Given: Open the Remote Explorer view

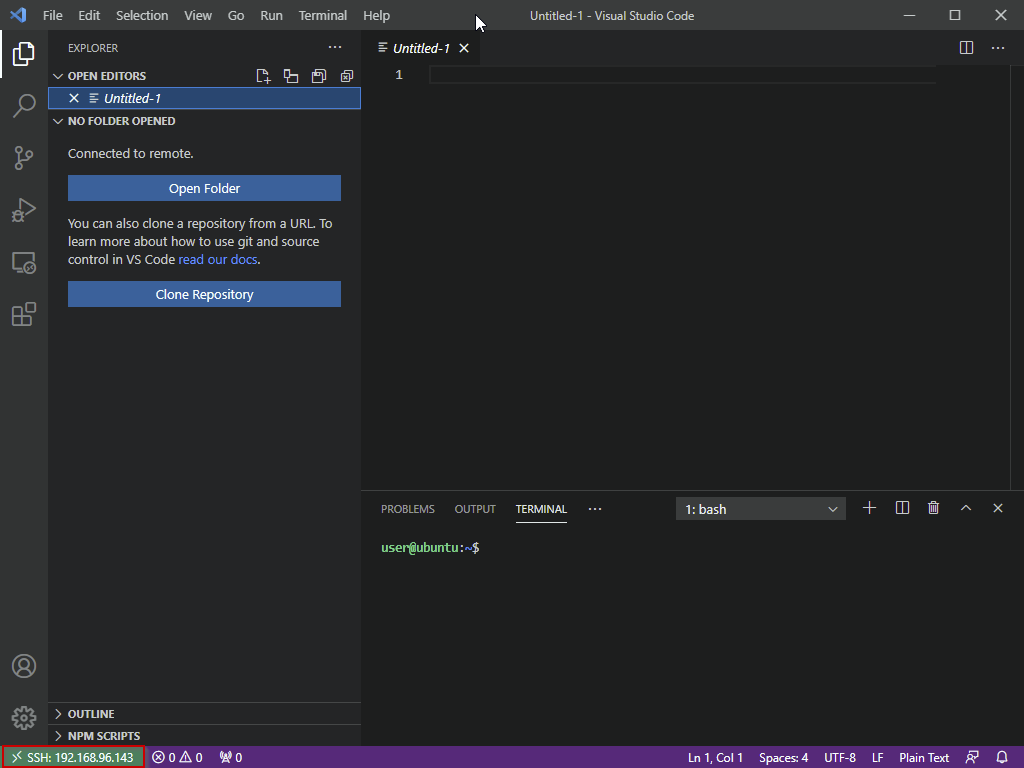Looking at the screenshot, I should click(x=24, y=263).
